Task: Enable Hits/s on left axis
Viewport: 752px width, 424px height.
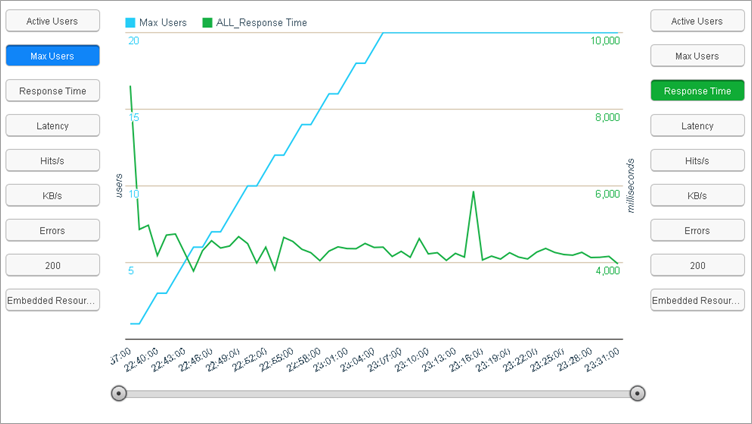Action: click(x=53, y=160)
